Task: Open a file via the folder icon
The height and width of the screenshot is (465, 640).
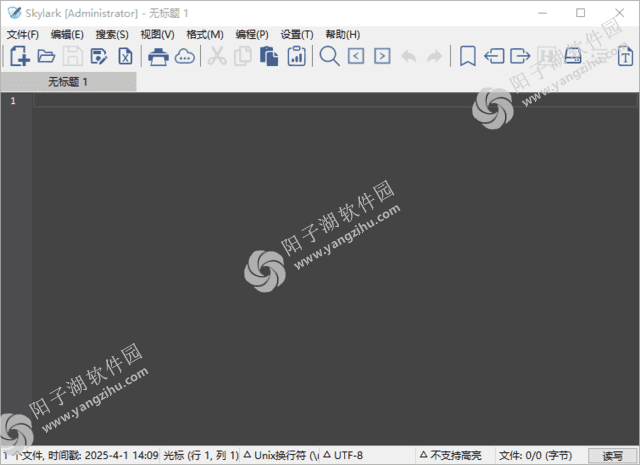Action: (x=46, y=56)
